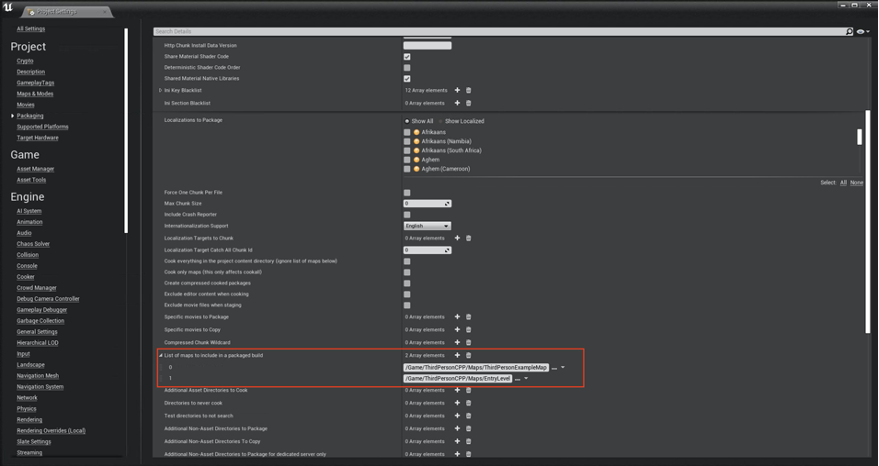879x466 pixels.
Task: Add Additional Asset Directories to Cook element
Action: pos(457,390)
